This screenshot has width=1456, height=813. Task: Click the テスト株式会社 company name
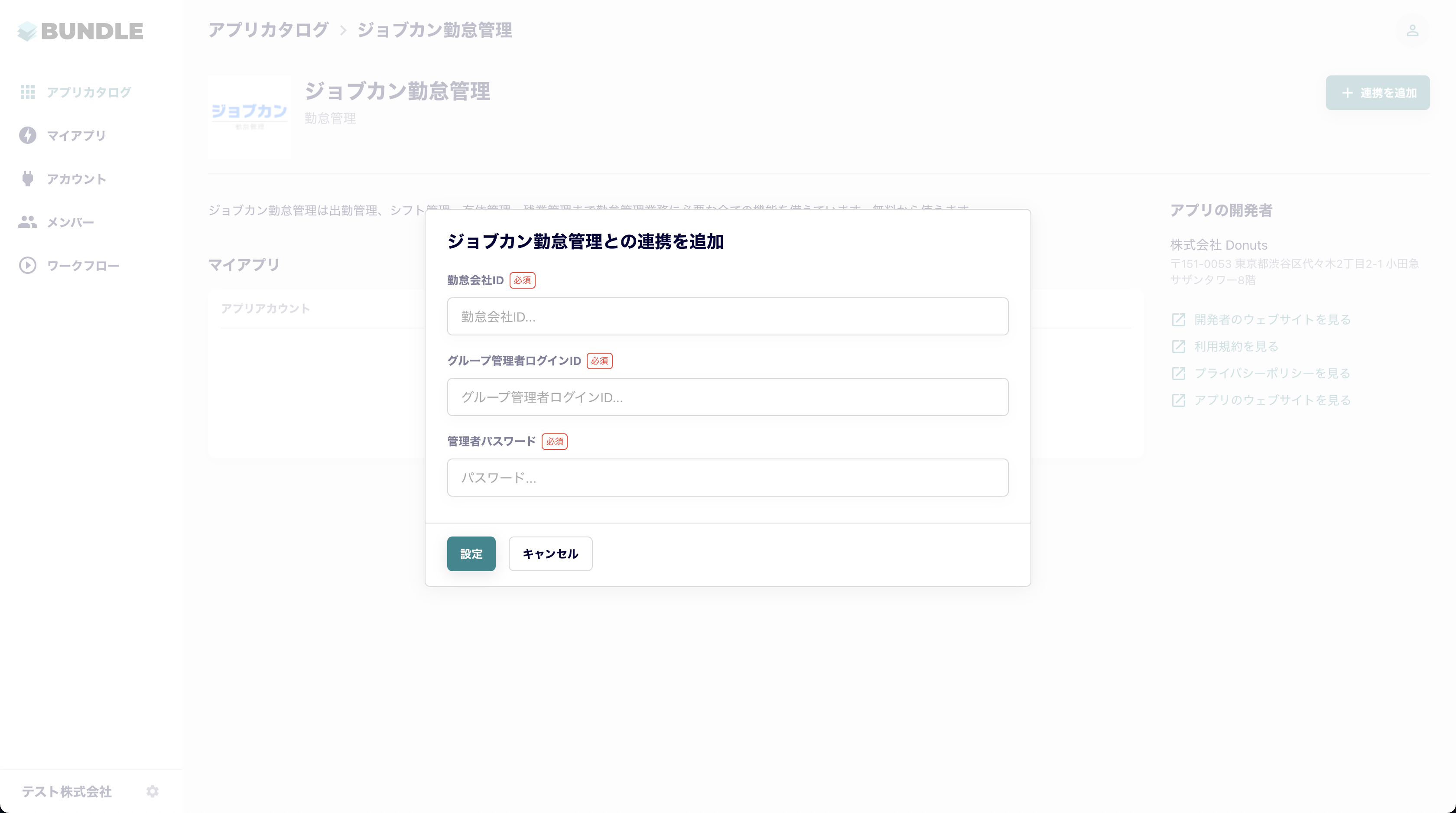67,791
